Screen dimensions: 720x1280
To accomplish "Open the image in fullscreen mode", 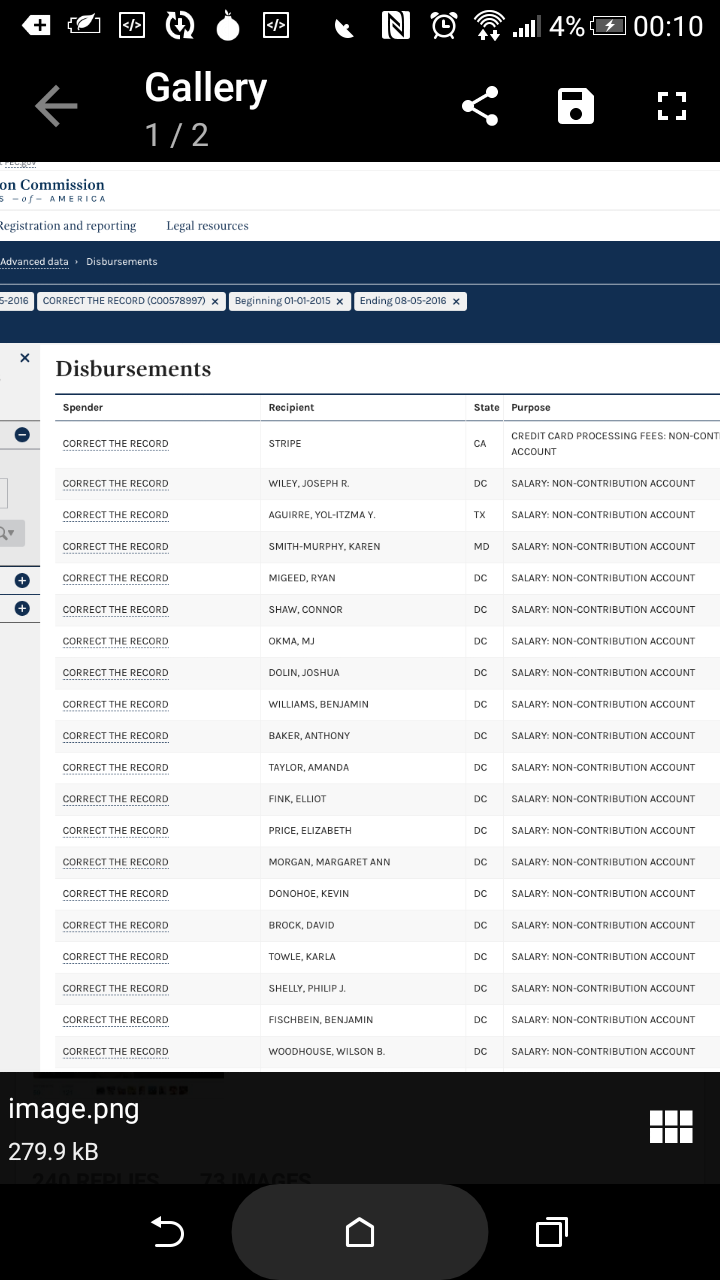I will coord(672,106).
